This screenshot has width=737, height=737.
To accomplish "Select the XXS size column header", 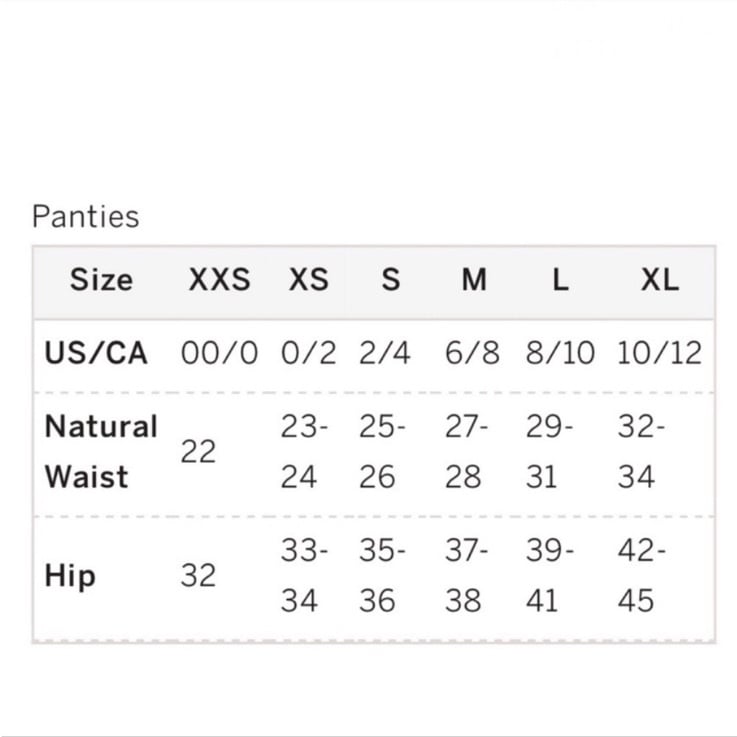I will point(219,280).
